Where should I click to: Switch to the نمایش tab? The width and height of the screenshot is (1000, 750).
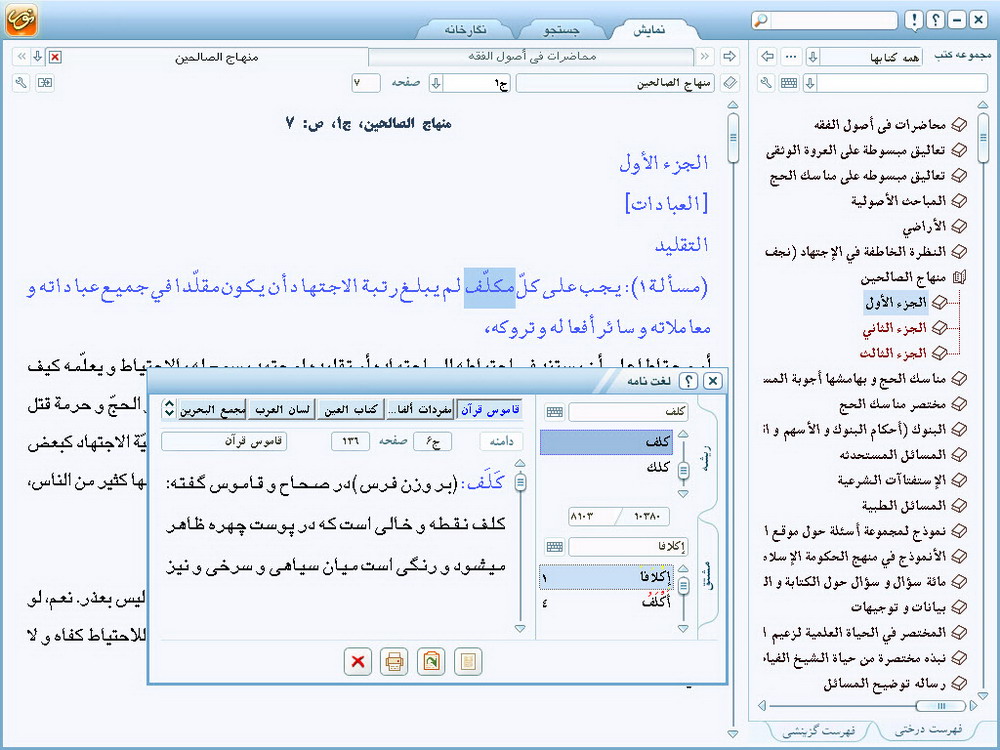tap(649, 30)
